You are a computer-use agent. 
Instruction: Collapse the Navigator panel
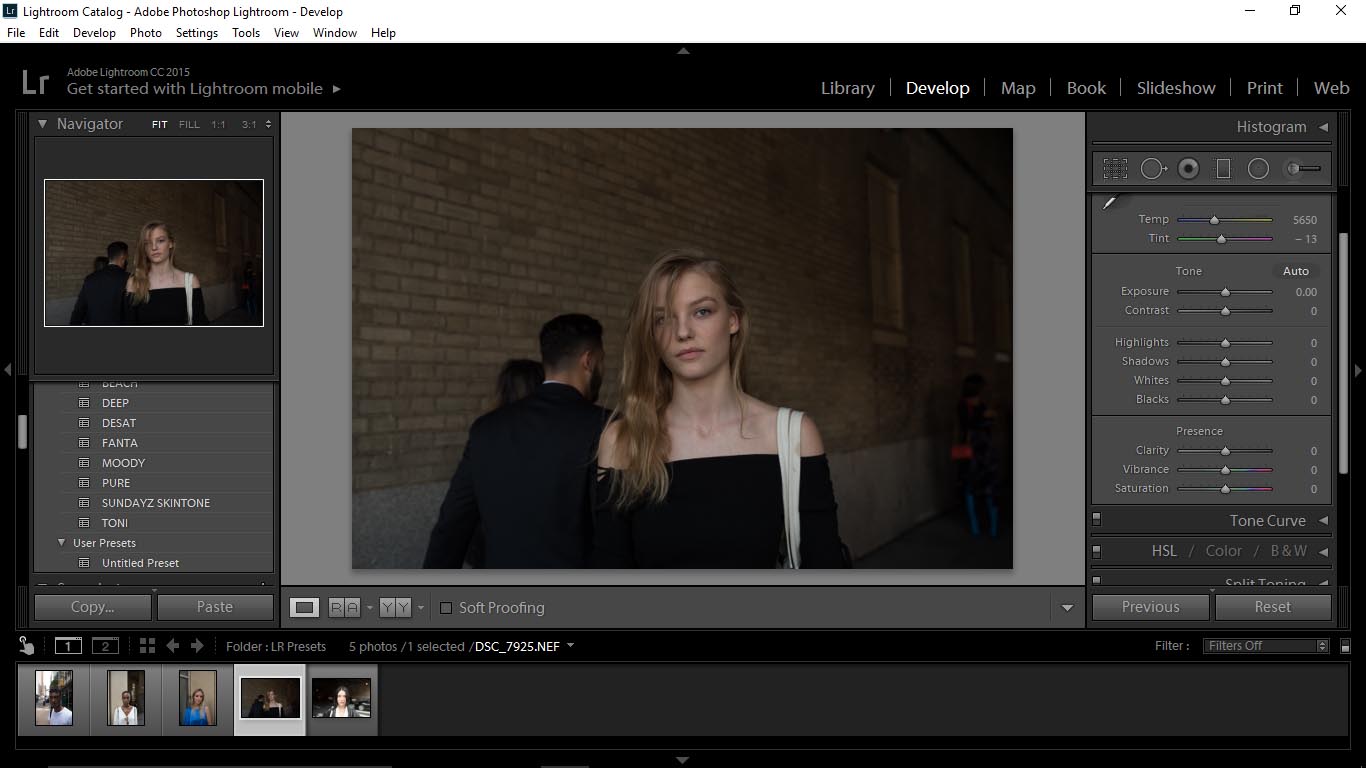coord(42,124)
